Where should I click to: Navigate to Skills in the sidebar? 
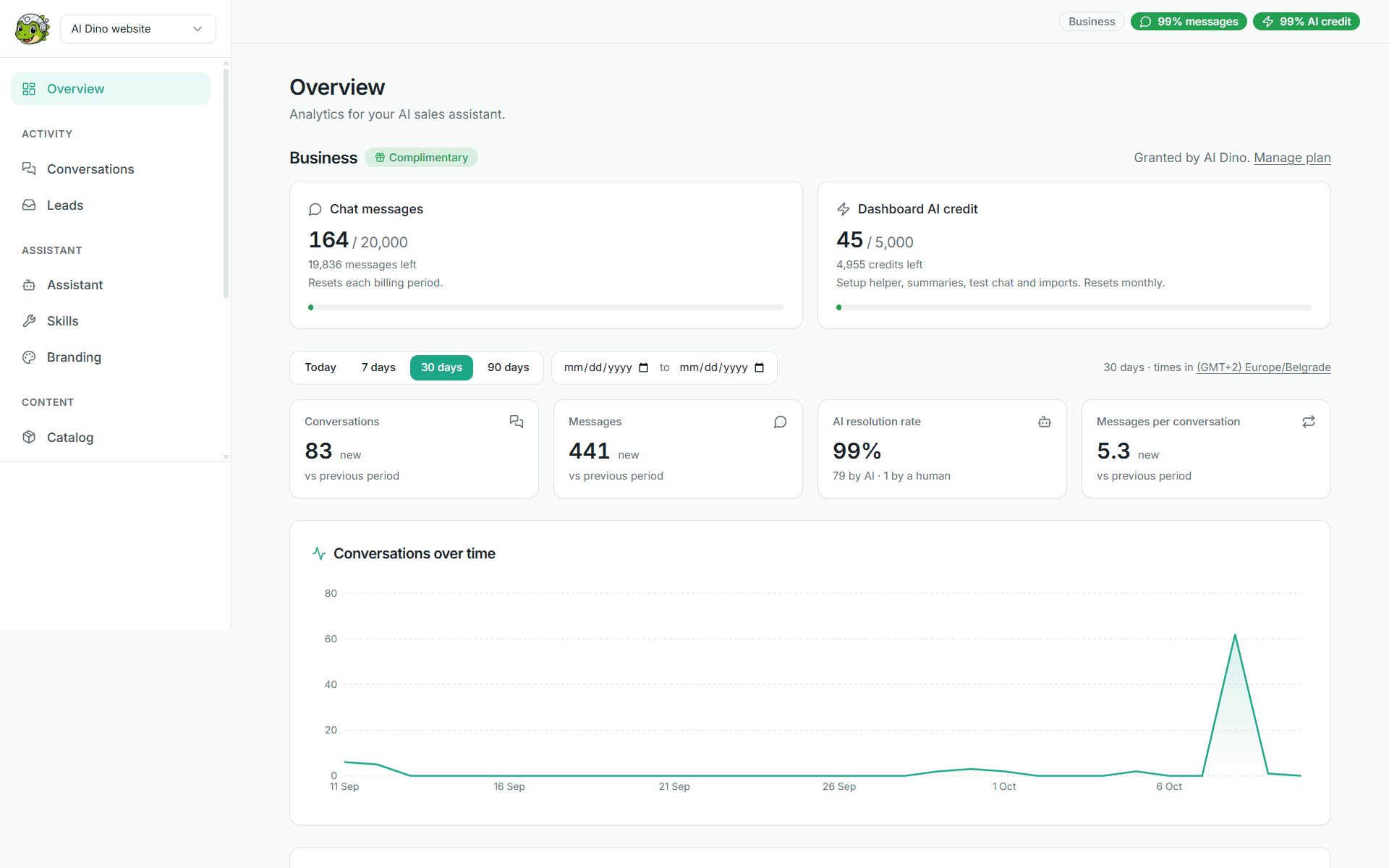[x=111, y=320]
